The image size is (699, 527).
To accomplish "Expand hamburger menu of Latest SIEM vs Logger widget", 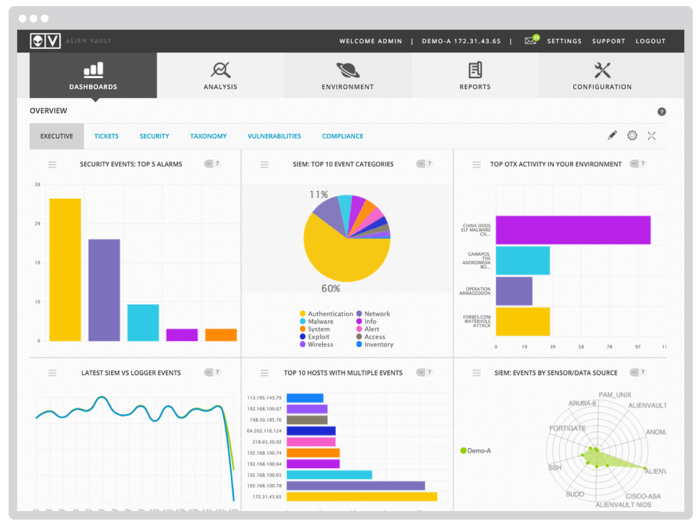I will click(x=52, y=373).
